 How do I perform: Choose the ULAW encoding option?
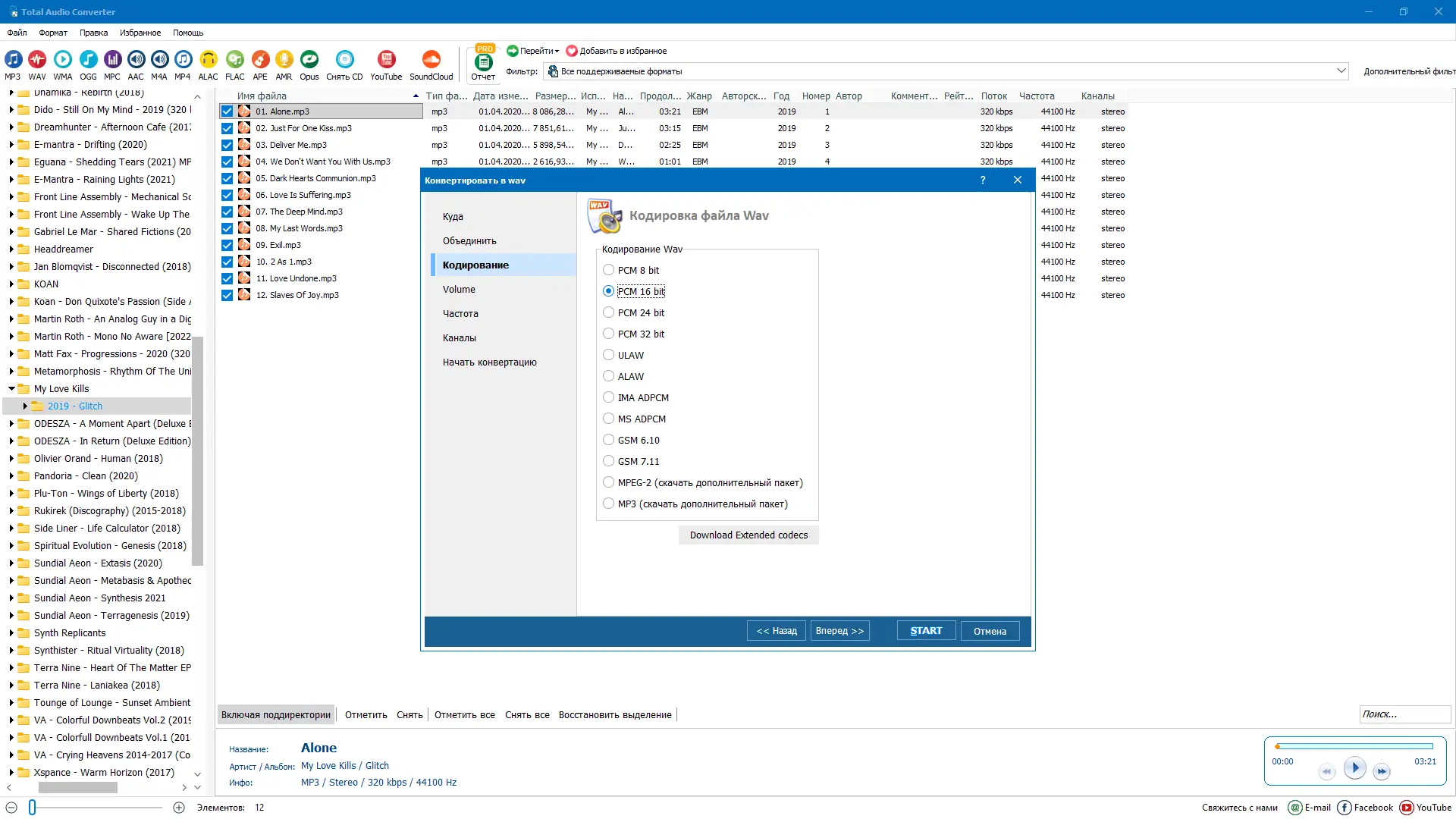608,355
